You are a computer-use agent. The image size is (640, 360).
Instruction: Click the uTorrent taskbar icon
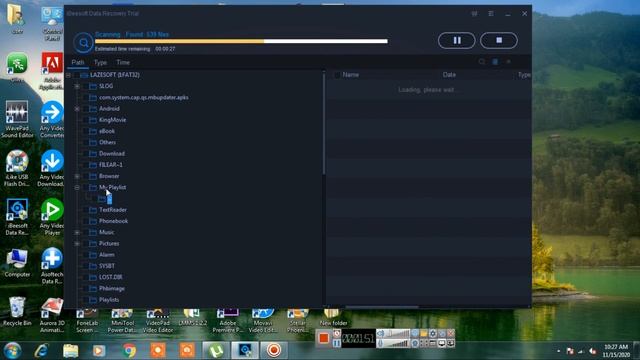[x=216, y=350]
